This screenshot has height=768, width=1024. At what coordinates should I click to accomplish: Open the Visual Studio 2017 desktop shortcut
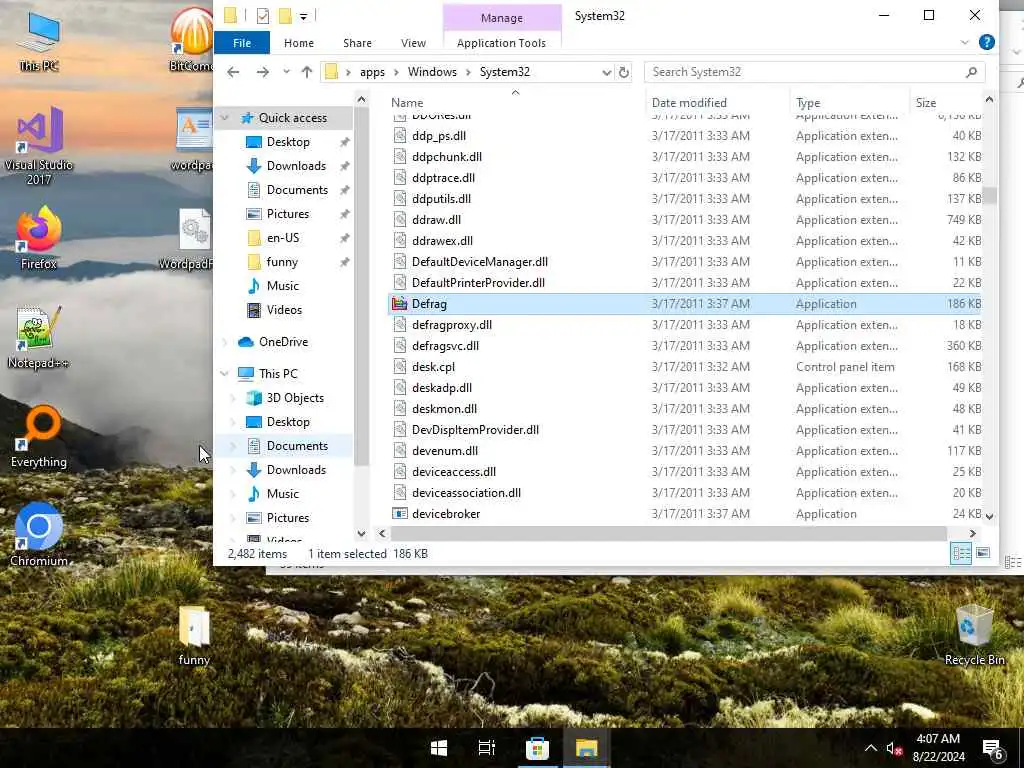point(39,145)
